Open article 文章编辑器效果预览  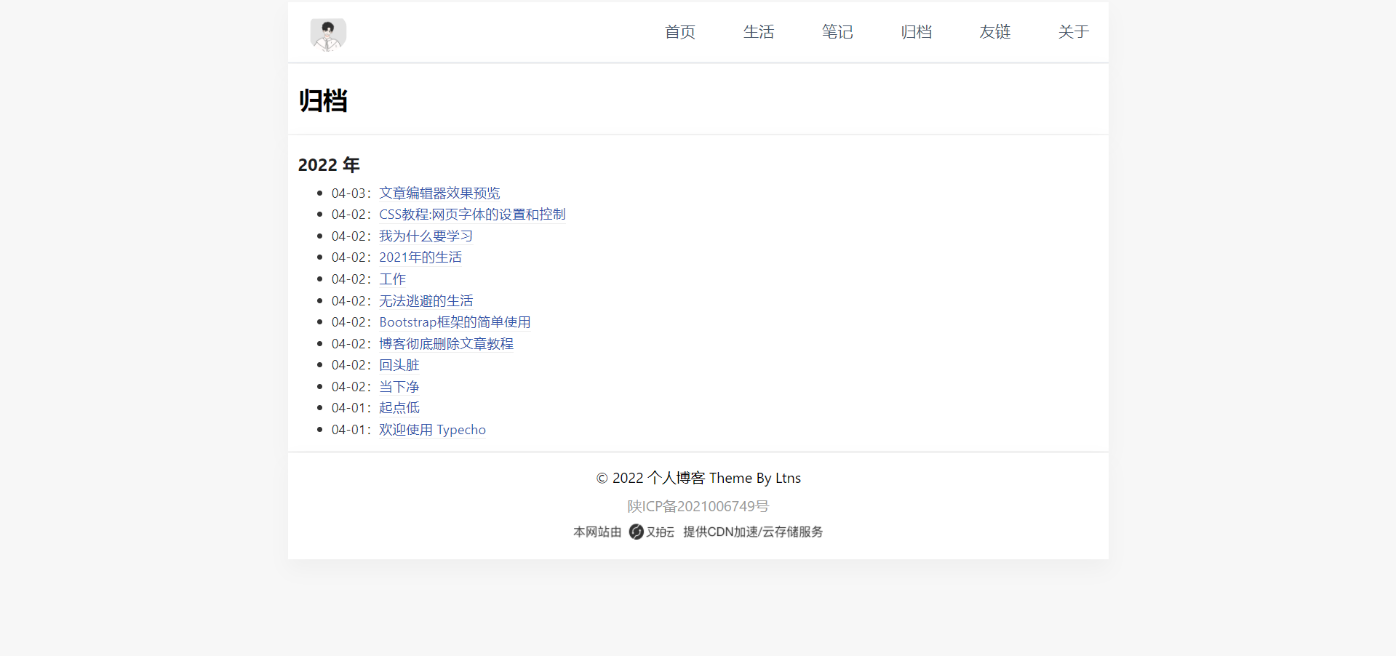click(439, 193)
